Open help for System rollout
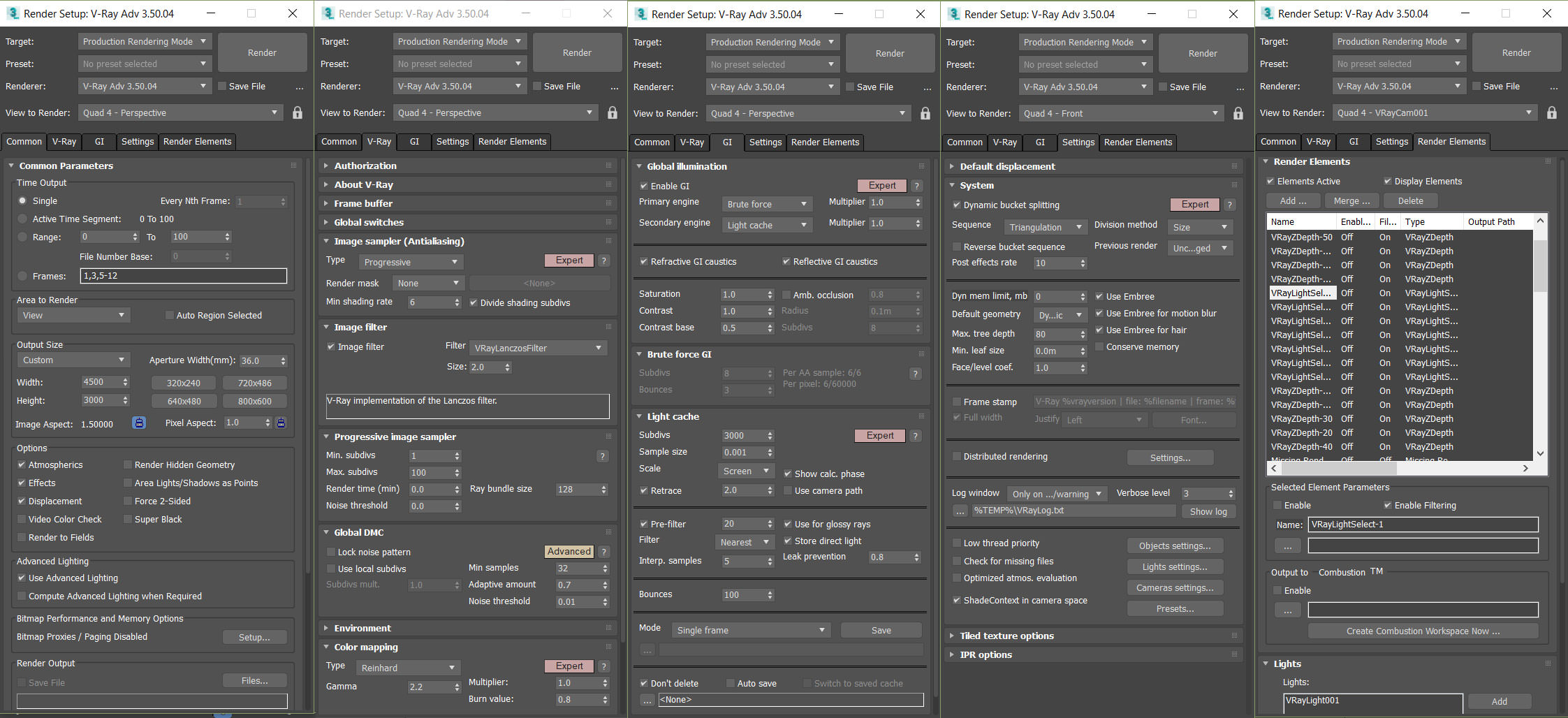 click(x=1230, y=205)
